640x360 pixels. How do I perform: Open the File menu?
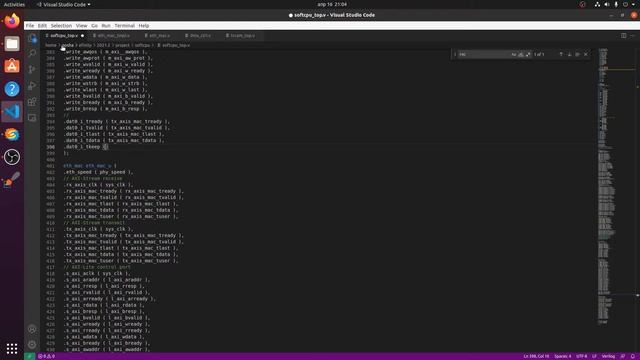tap(30, 25)
